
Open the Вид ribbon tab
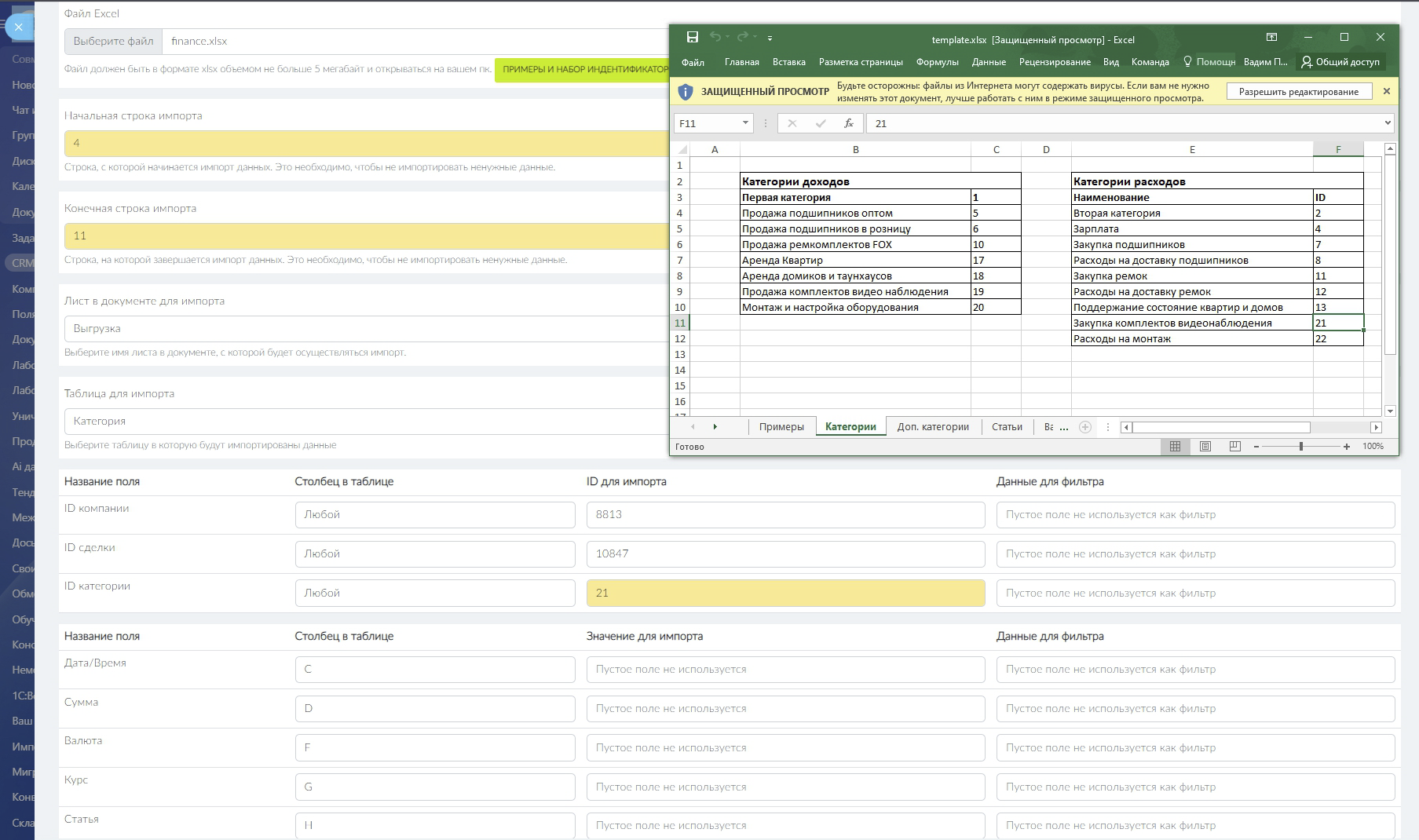tap(1110, 62)
